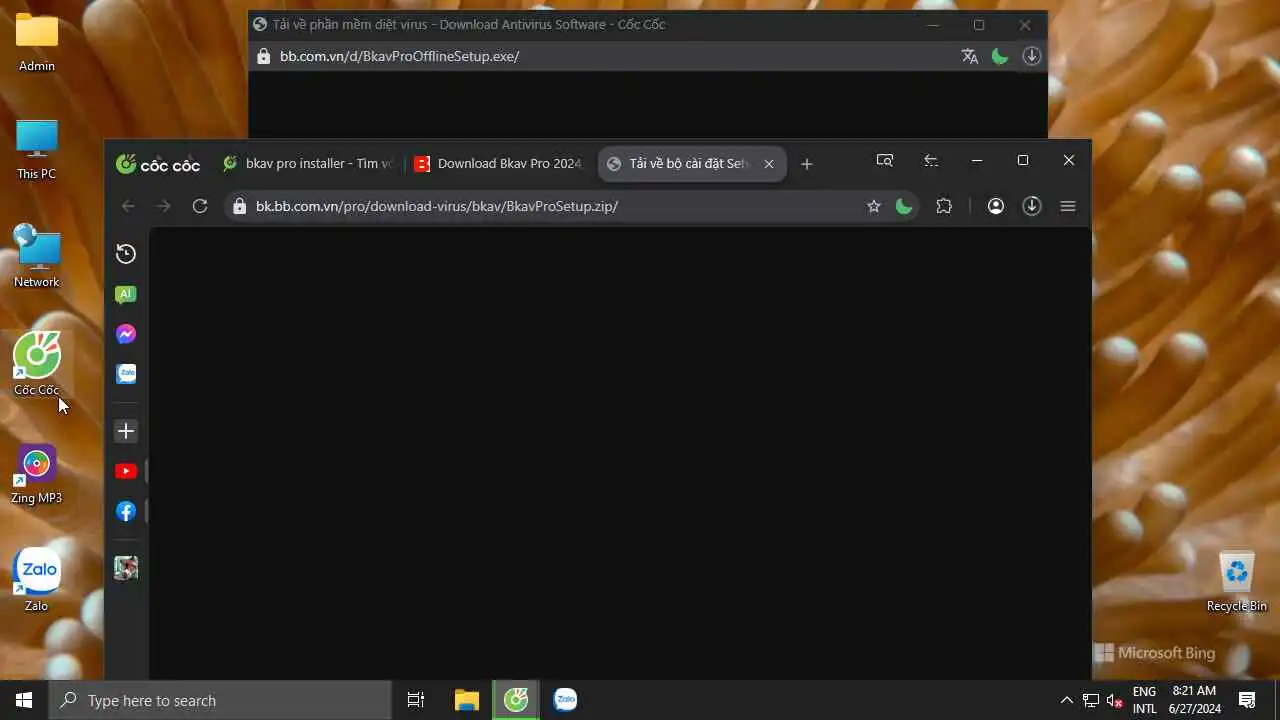Viewport: 1280px width, 720px height.
Task: Switch to the bkav pro installer tab
Action: pyautogui.click(x=307, y=164)
